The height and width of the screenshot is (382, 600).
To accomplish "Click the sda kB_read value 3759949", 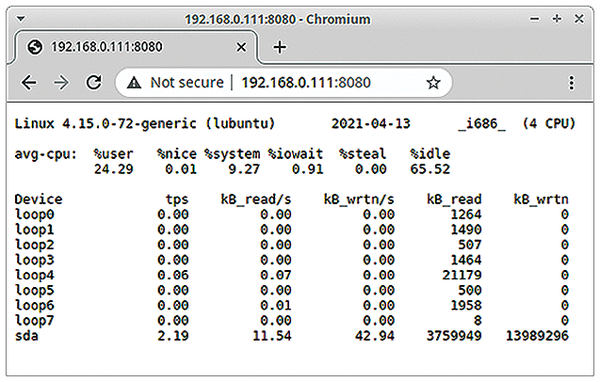I will coord(454,336).
